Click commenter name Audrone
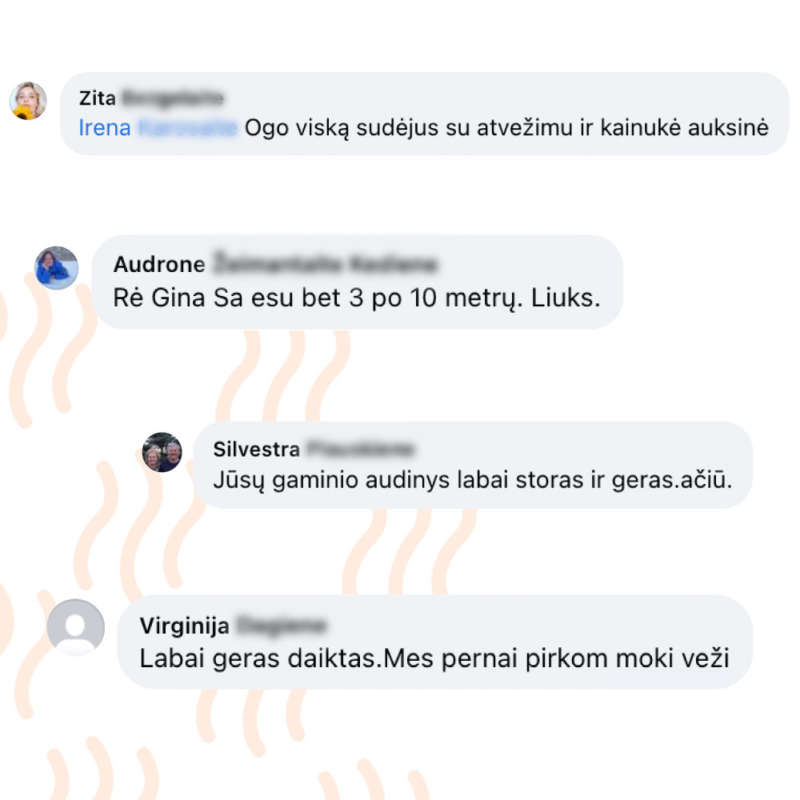The image size is (800, 800). click(x=159, y=264)
